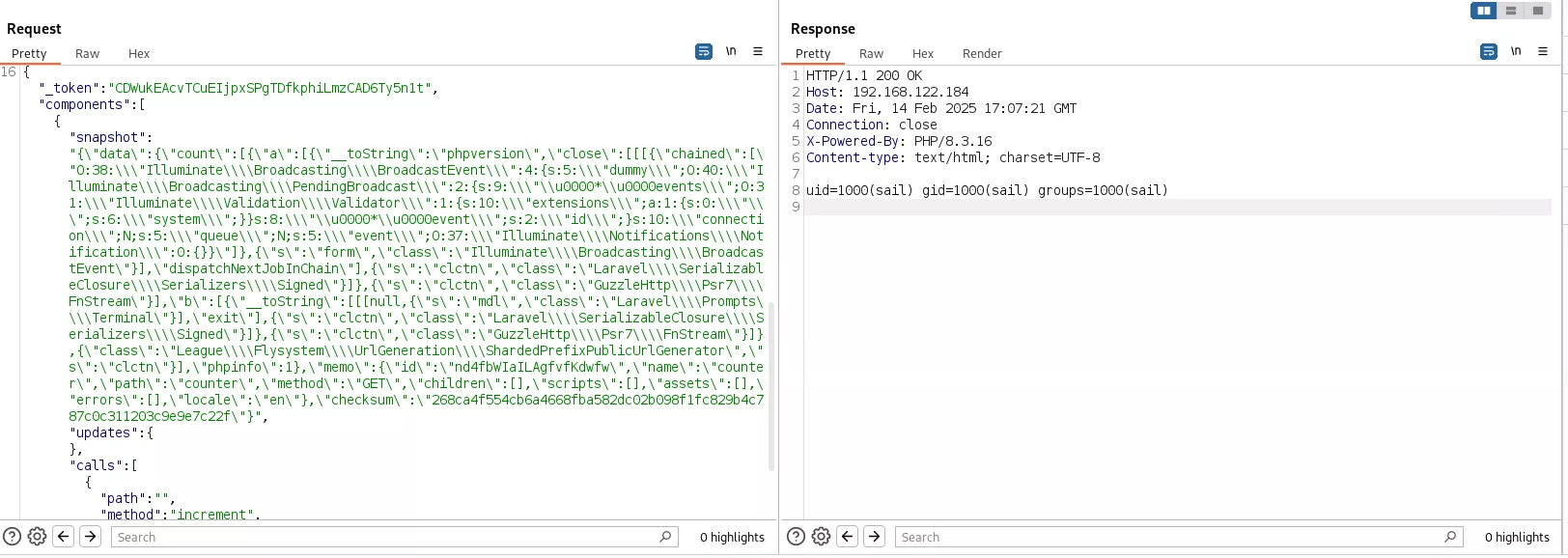The height and width of the screenshot is (558, 1568).
Task: Open Request search settings gear
Action: [x=38, y=537]
